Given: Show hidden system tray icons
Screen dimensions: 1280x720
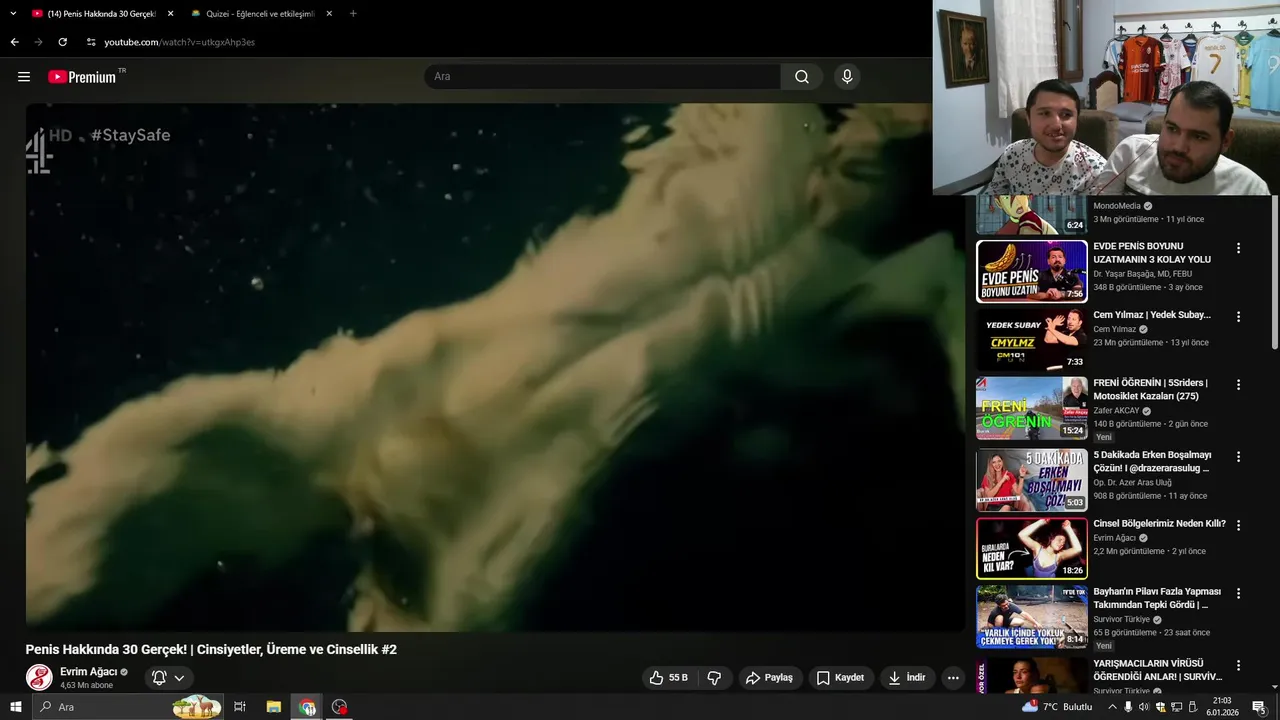Looking at the screenshot, I should click(1112, 707).
